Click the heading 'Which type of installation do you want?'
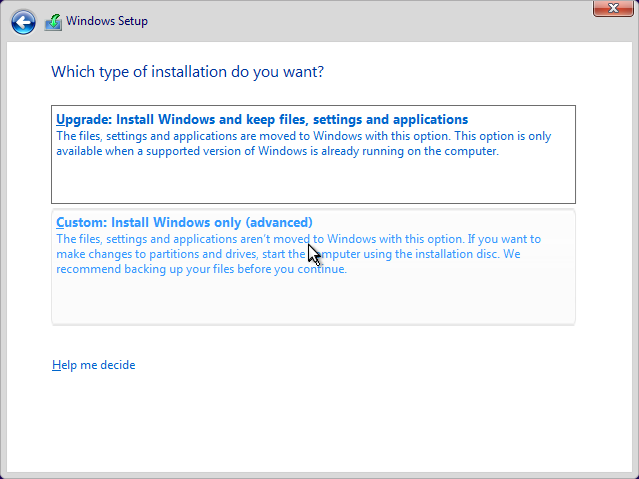Viewport: 639px width, 479px height. click(187, 72)
